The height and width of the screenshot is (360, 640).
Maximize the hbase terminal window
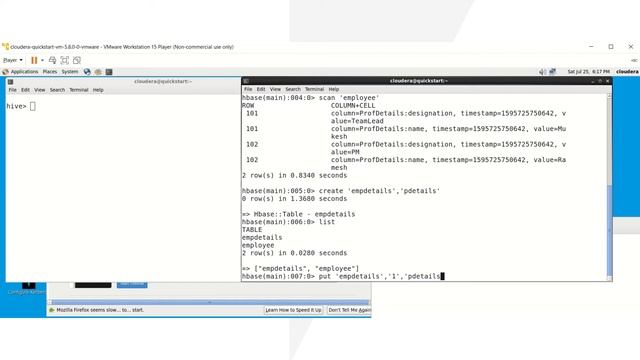coord(600,81)
